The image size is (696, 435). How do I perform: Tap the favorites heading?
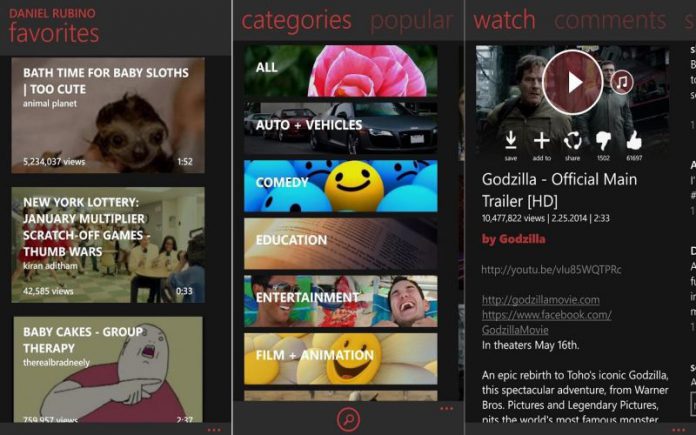point(54,33)
